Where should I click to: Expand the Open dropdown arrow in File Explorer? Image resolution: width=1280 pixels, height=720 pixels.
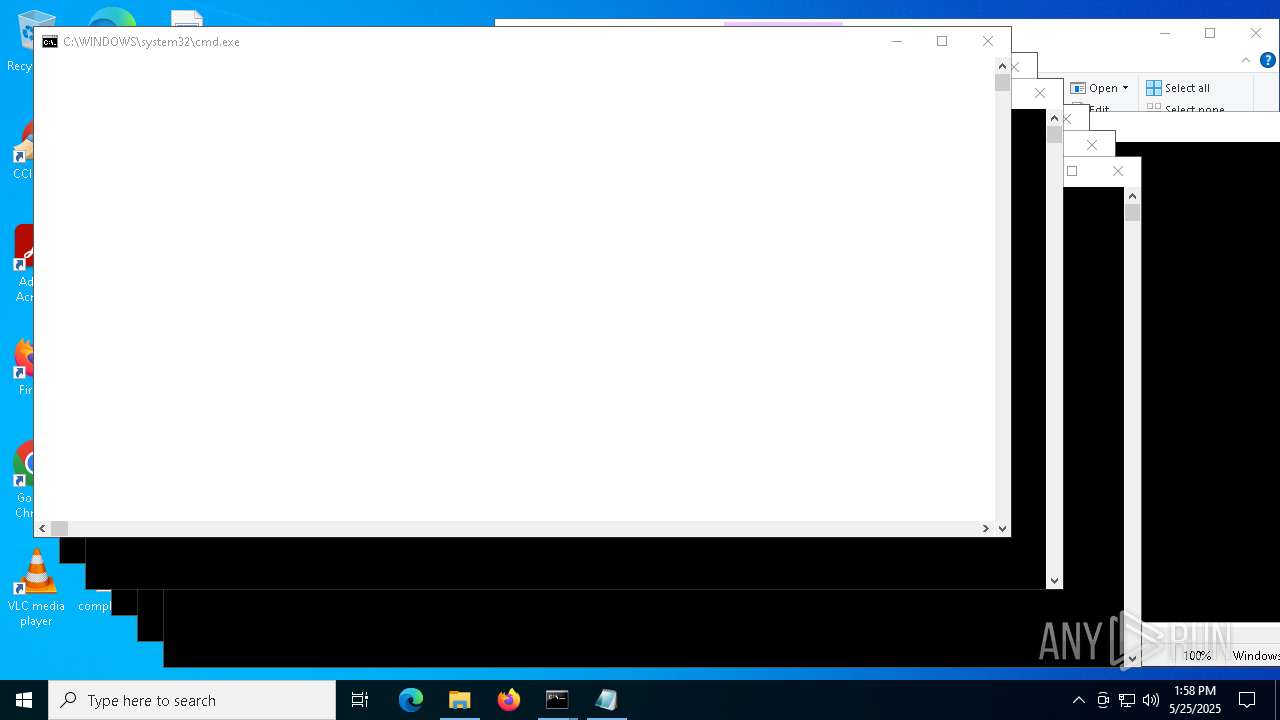[1125, 88]
